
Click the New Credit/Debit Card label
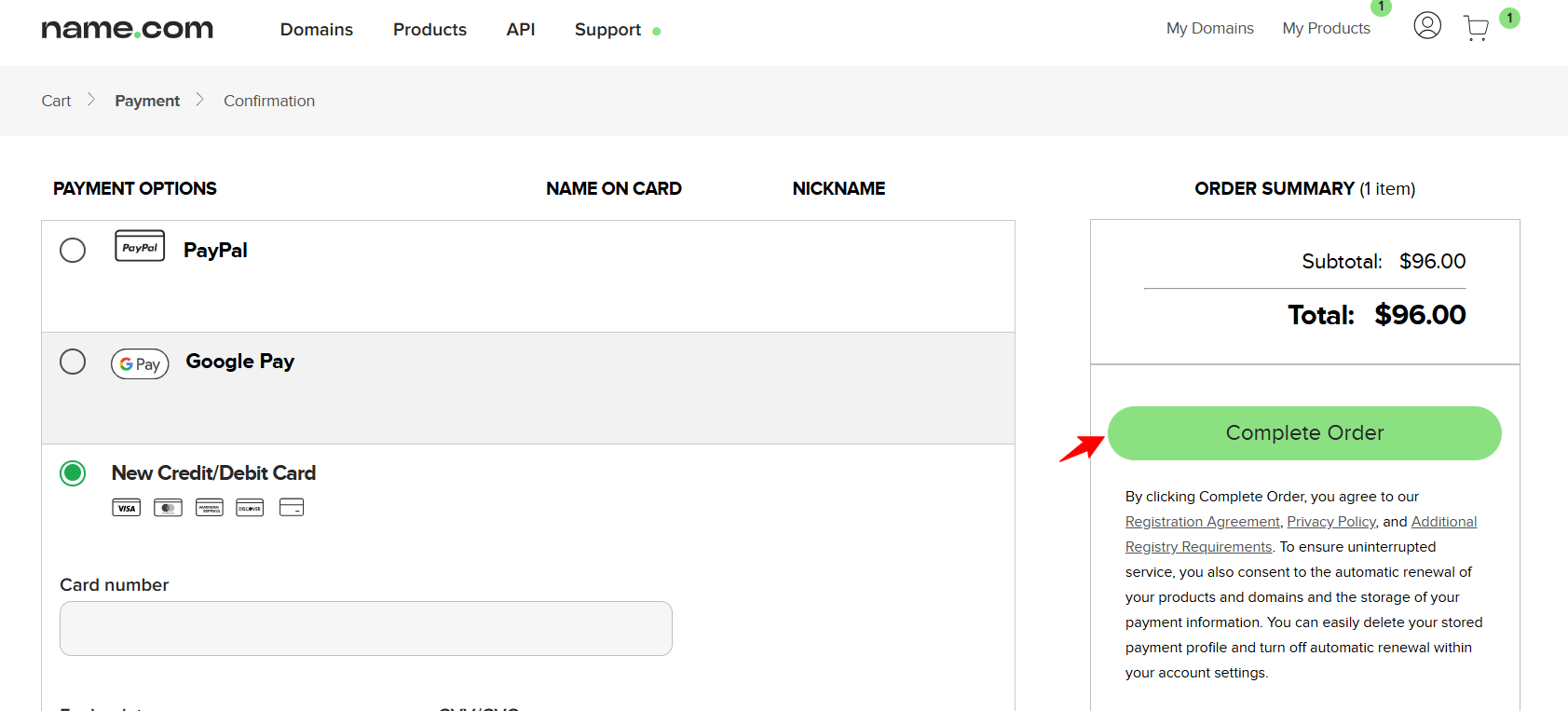(x=214, y=473)
